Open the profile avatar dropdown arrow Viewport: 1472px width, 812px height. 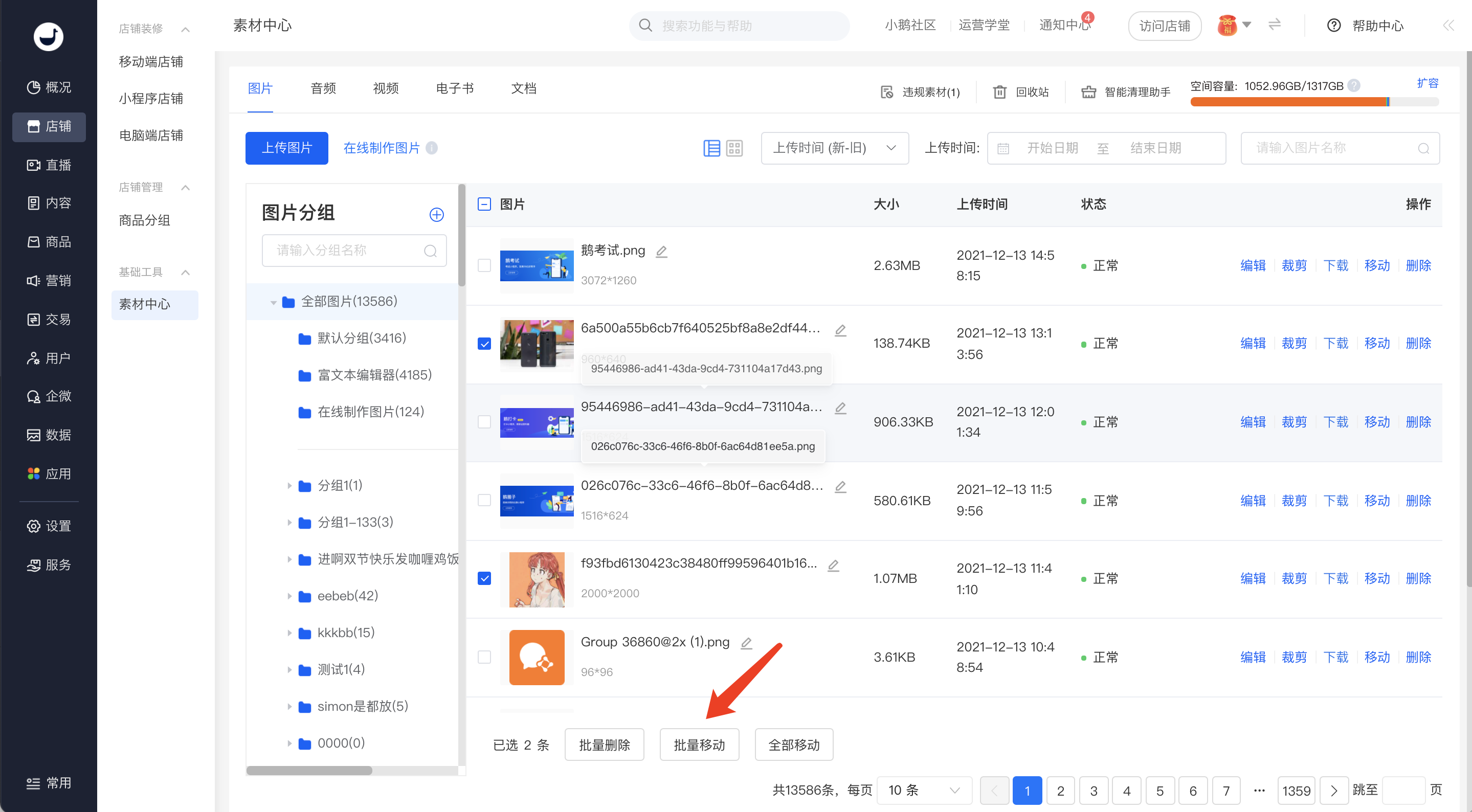[1247, 25]
